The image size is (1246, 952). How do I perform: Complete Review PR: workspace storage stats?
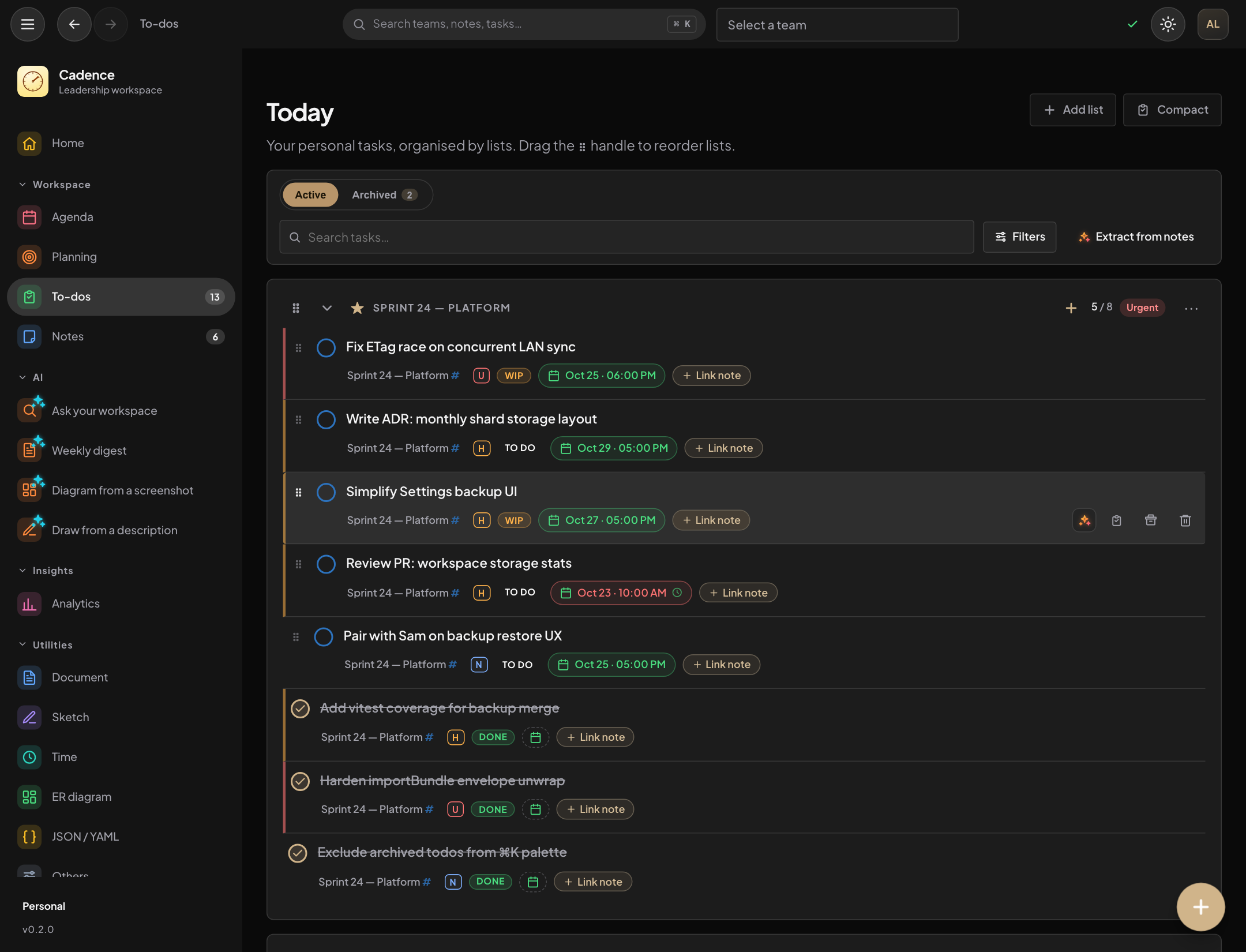tap(326, 564)
